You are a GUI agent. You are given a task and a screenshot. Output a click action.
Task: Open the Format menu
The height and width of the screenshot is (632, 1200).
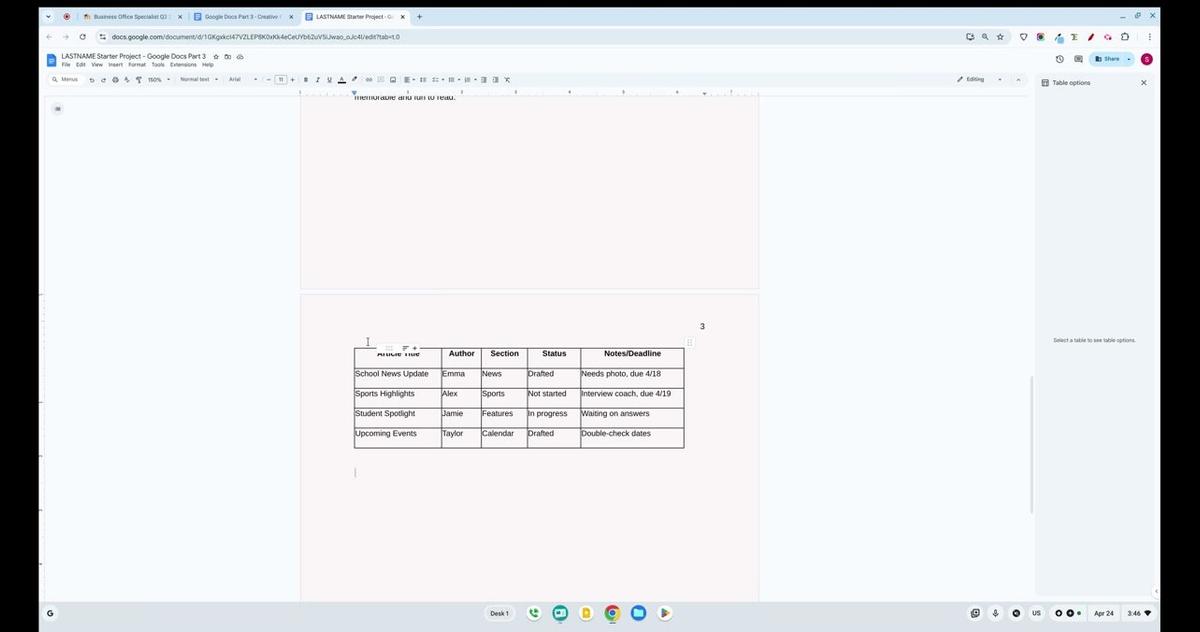point(137,64)
